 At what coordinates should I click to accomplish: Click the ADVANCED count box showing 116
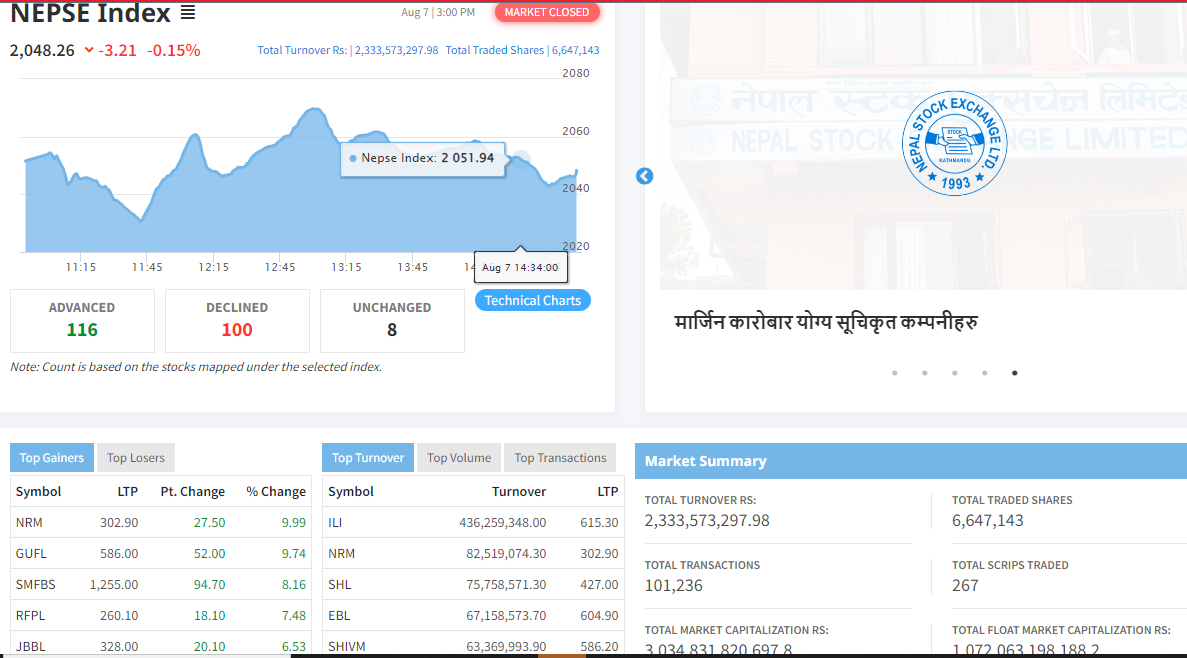tap(82, 320)
